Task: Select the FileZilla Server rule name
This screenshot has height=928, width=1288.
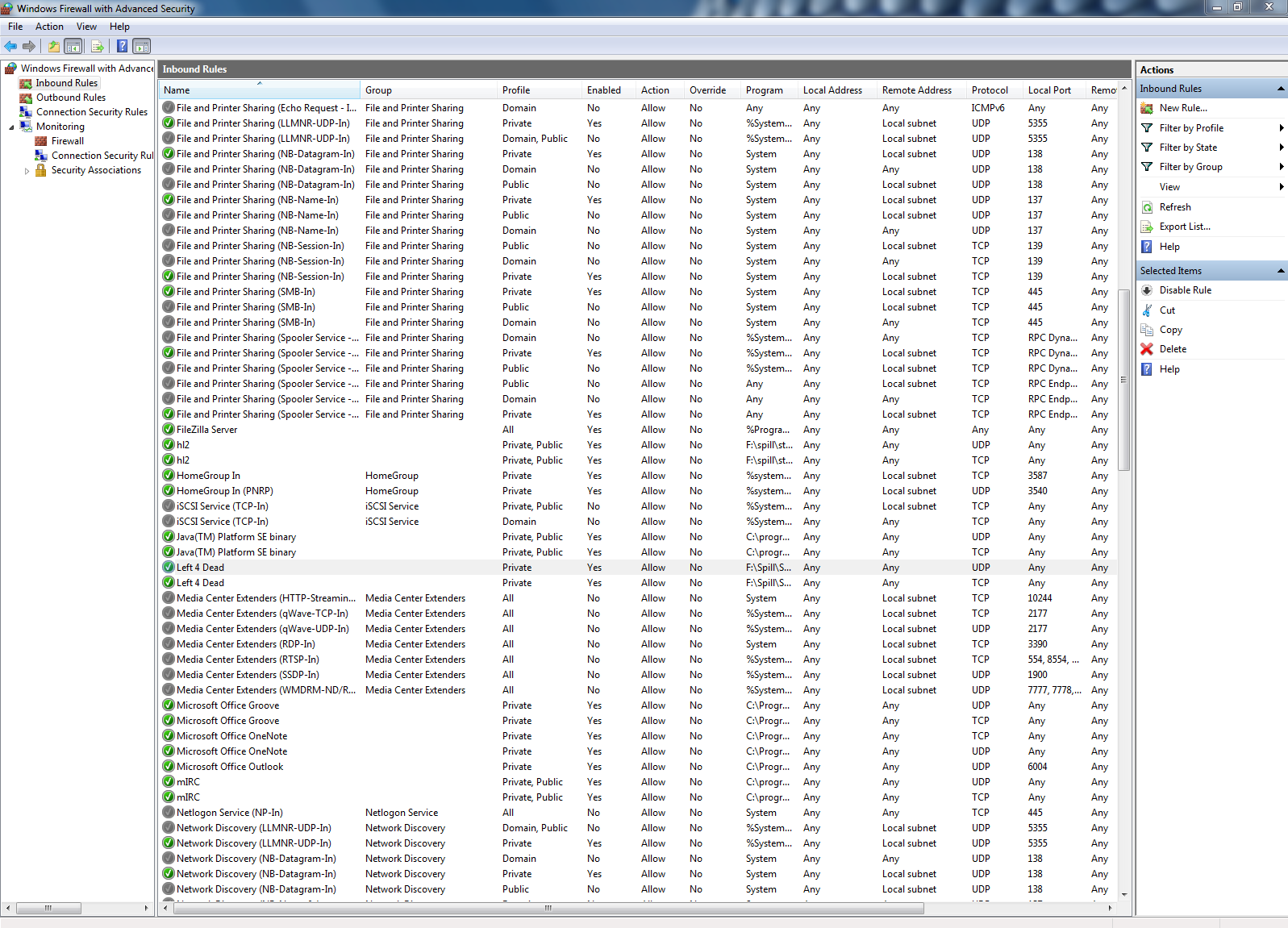Action: pos(206,430)
